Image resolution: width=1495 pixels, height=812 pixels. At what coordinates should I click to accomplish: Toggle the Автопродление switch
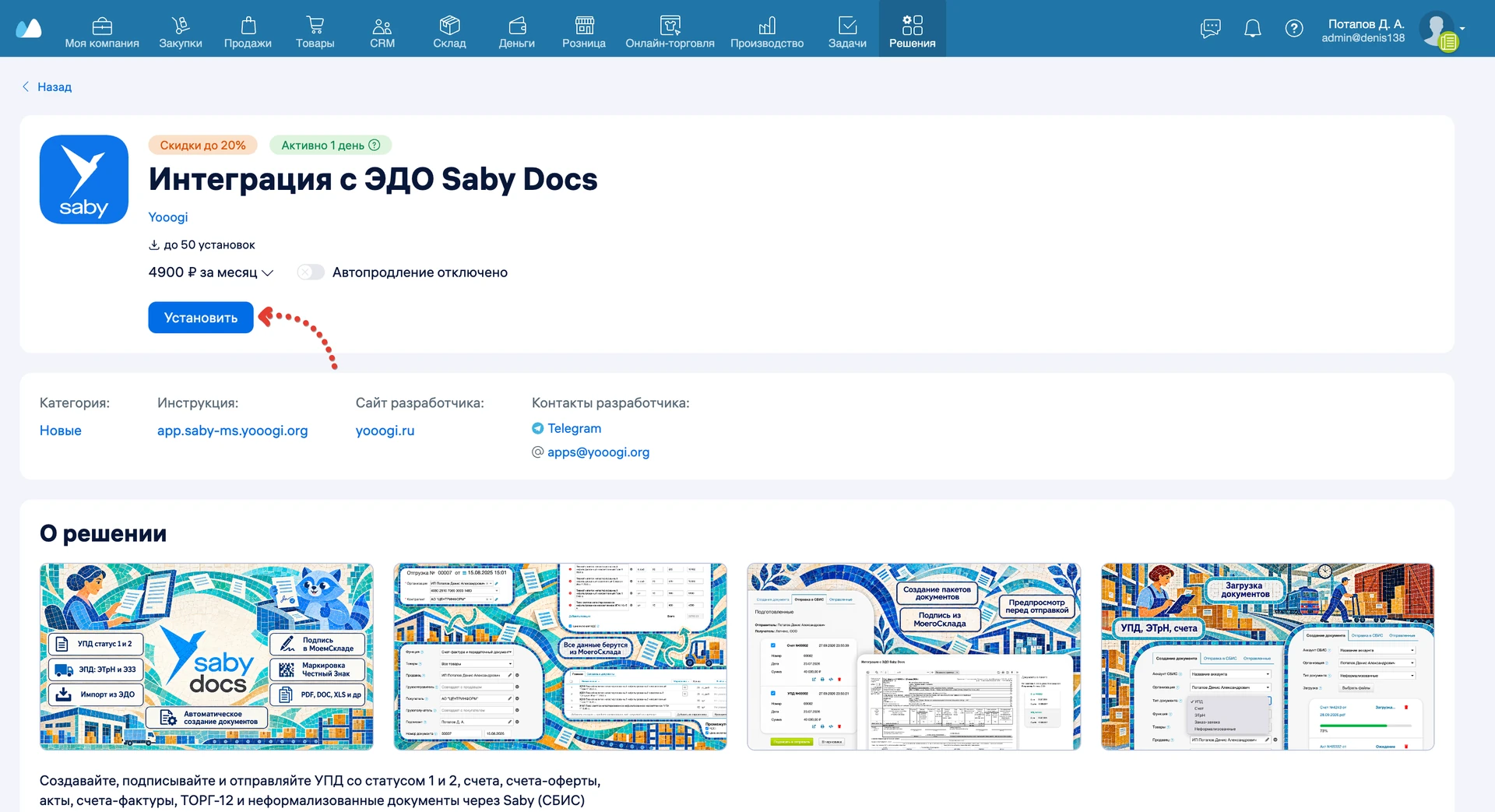[311, 272]
